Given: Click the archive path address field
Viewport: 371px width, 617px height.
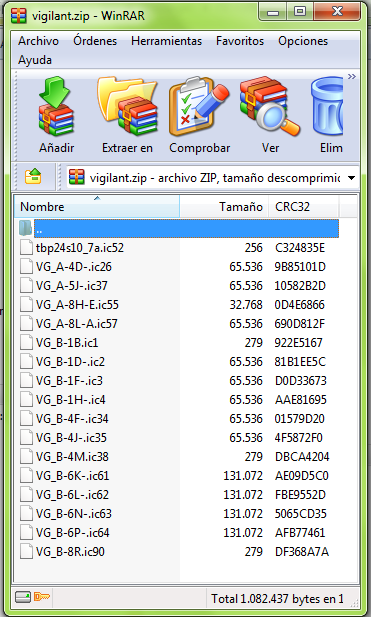Looking at the screenshot, I should click(212, 178).
